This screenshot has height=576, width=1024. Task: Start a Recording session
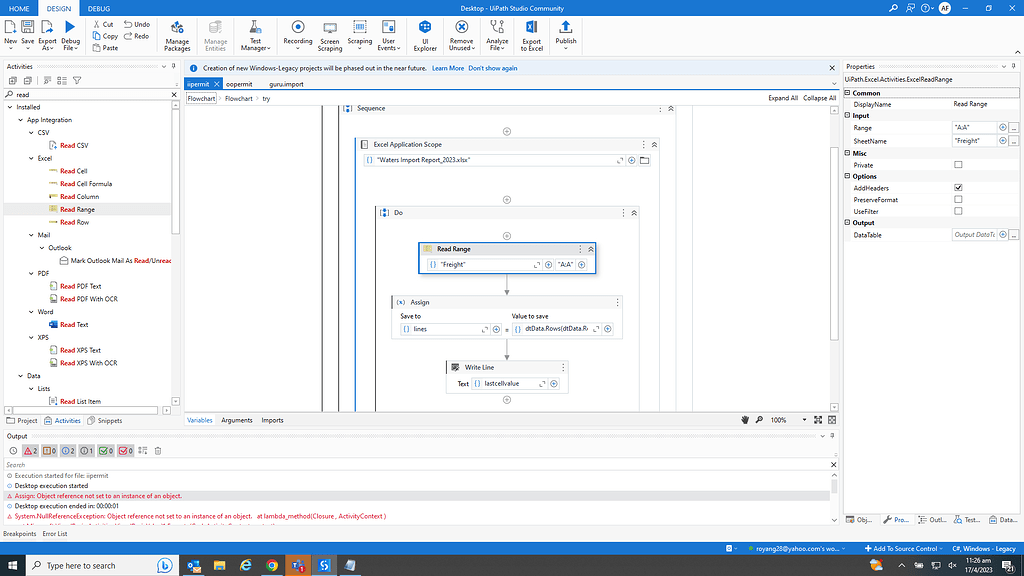[x=297, y=32]
